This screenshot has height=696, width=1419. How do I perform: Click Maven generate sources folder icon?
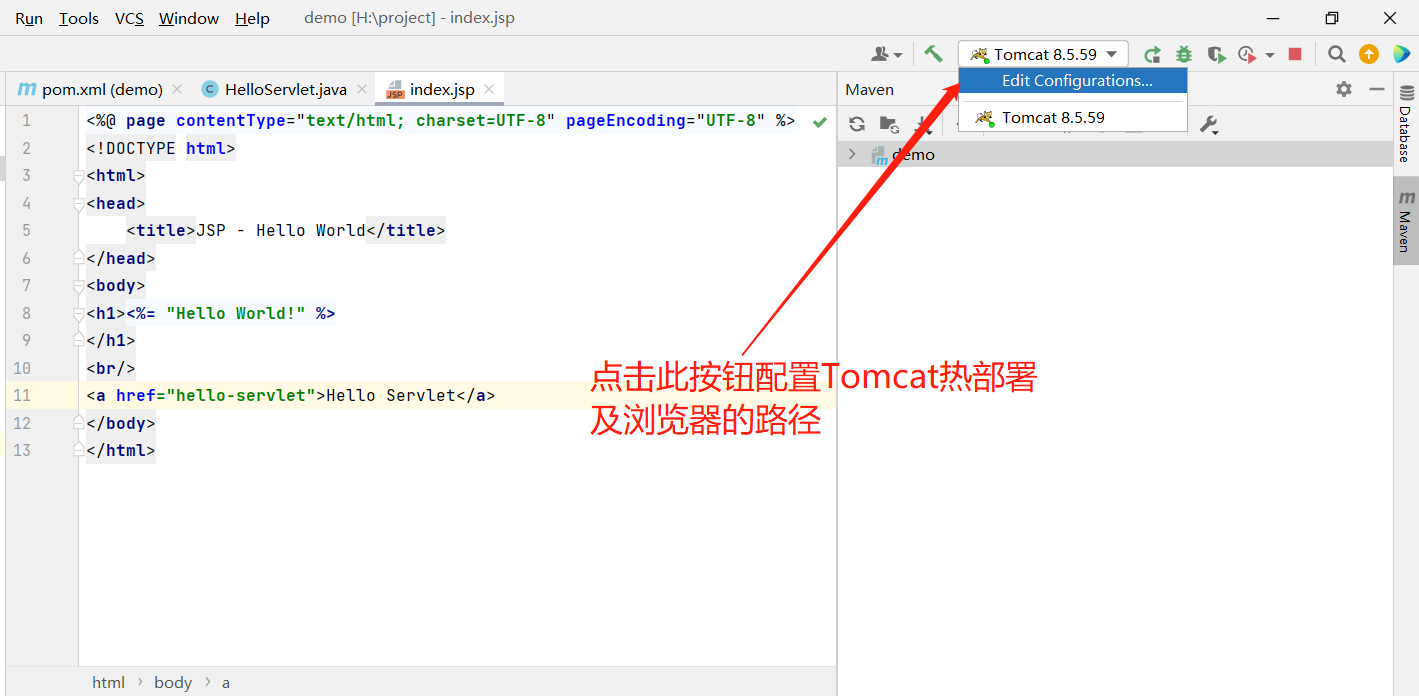click(x=889, y=124)
